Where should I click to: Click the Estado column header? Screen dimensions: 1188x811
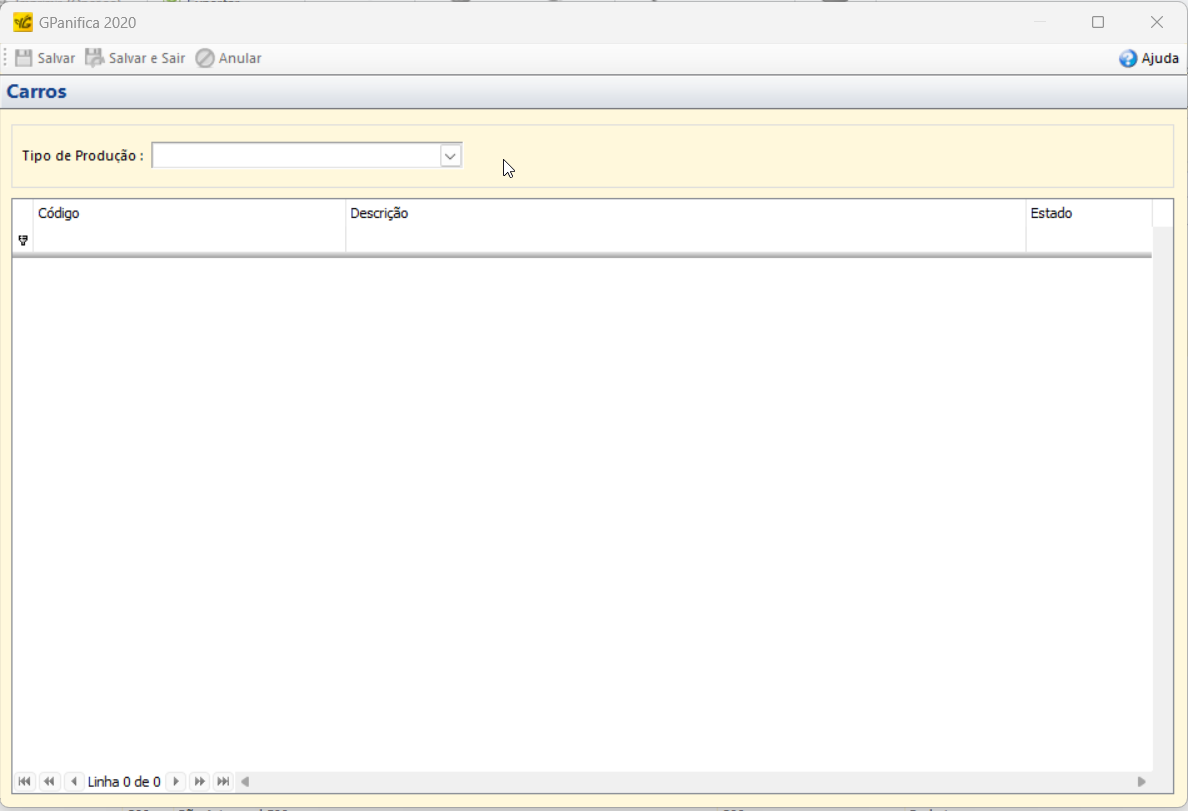click(x=1088, y=213)
